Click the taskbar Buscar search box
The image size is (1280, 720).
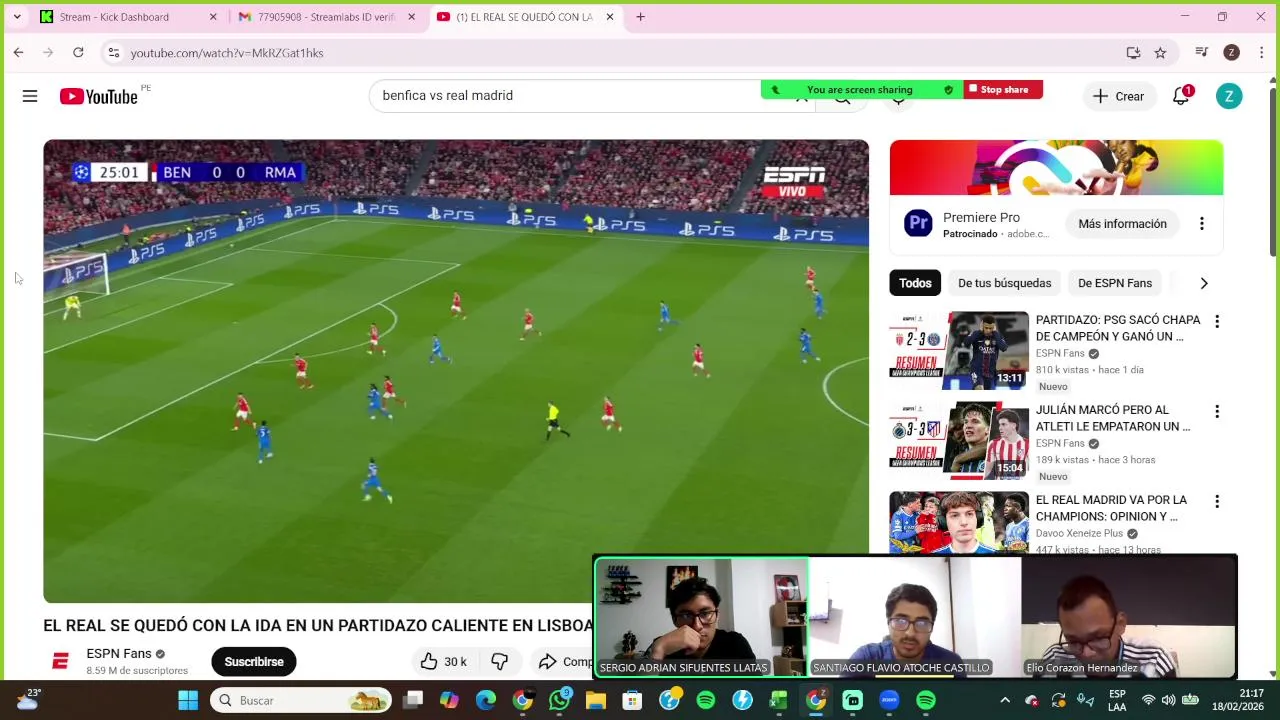point(303,701)
